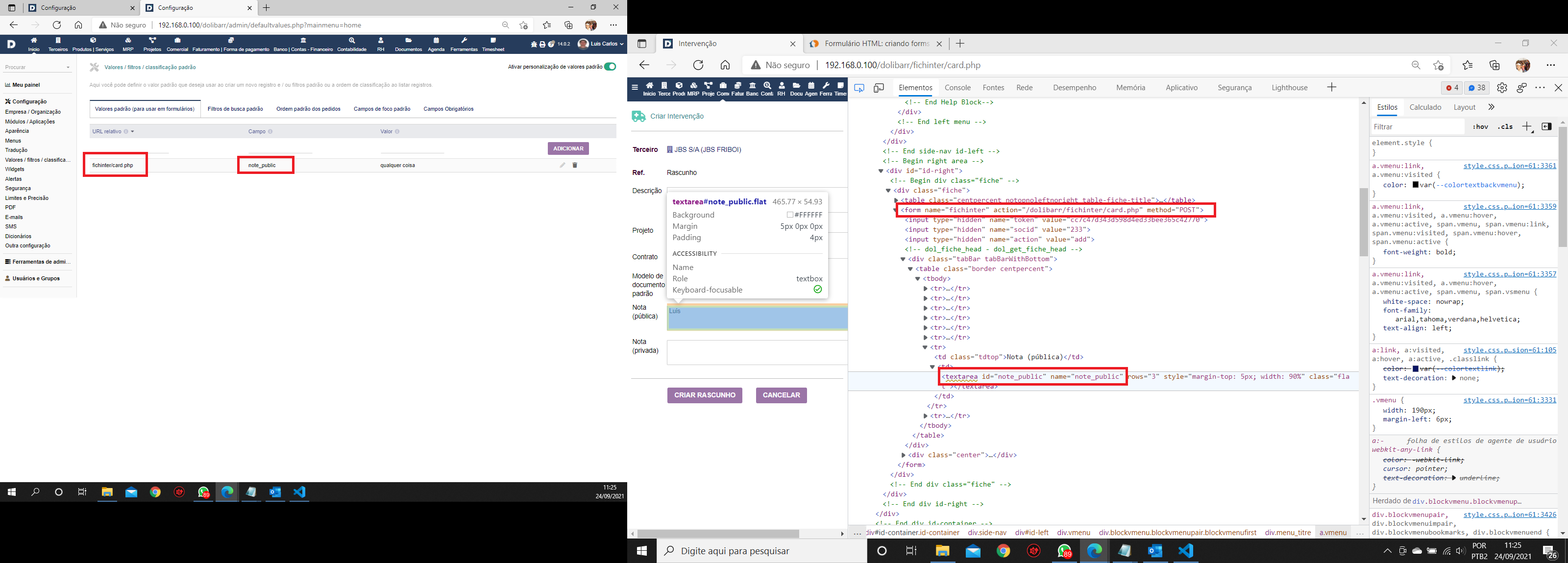Open 'Módulos / Aplicações' sidebar link

pos(30,122)
